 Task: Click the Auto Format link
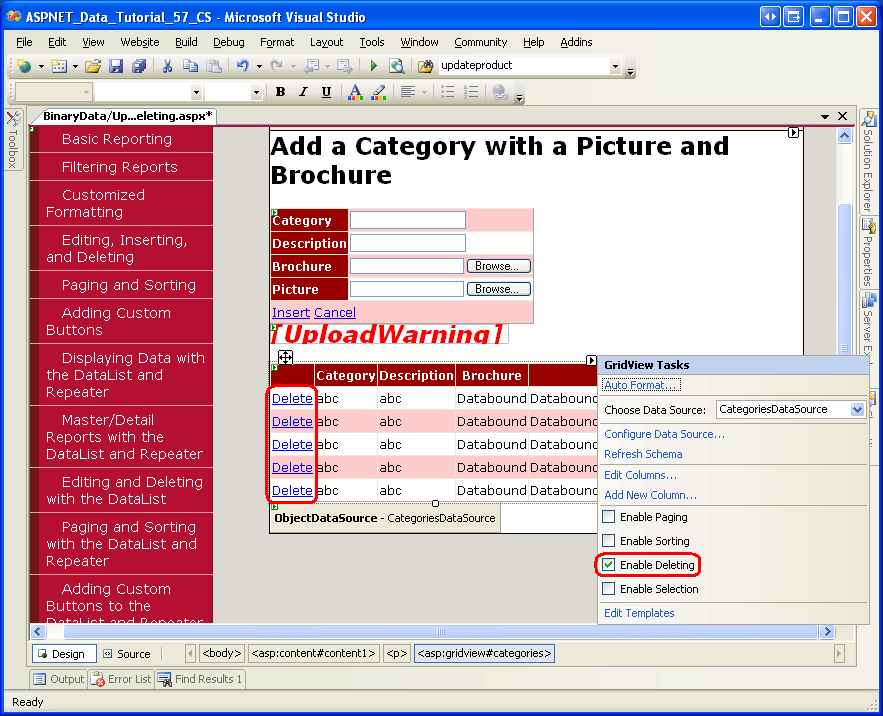coord(641,385)
